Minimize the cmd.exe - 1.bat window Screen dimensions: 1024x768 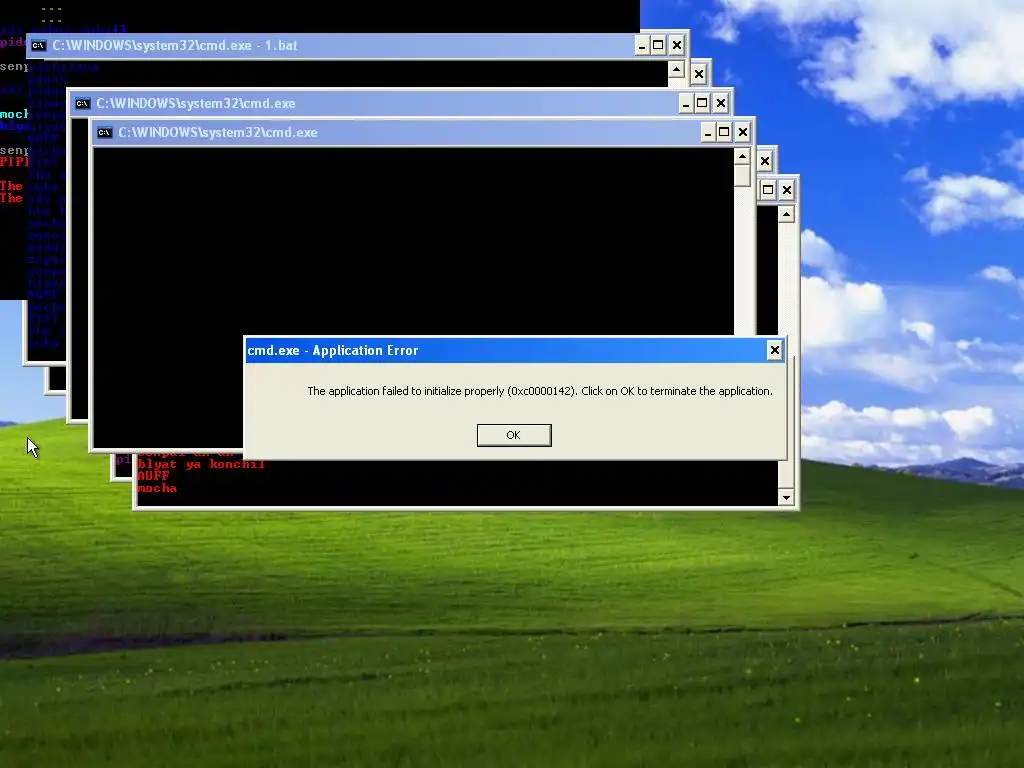point(642,45)
